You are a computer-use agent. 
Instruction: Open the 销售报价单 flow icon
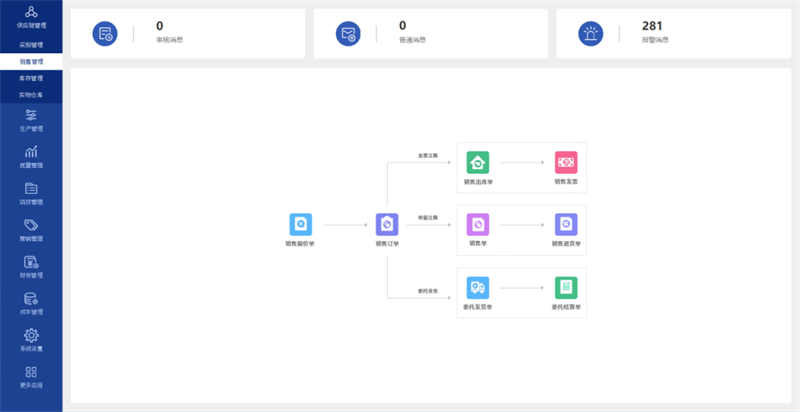300,225
